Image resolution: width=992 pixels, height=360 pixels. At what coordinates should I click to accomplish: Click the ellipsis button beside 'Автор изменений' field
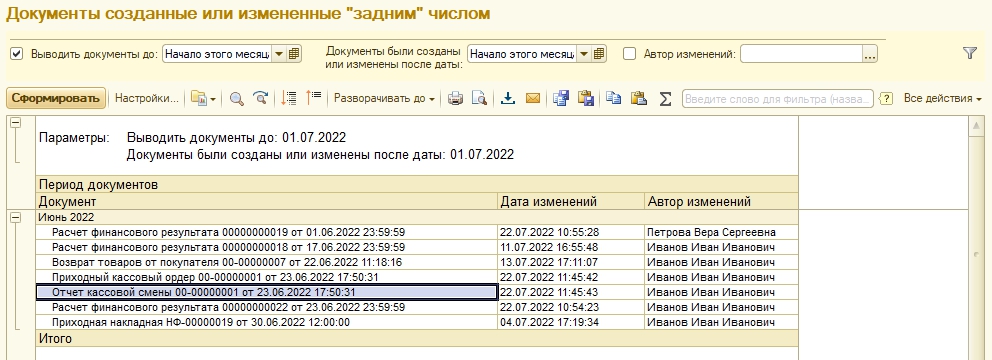[871, 54]
